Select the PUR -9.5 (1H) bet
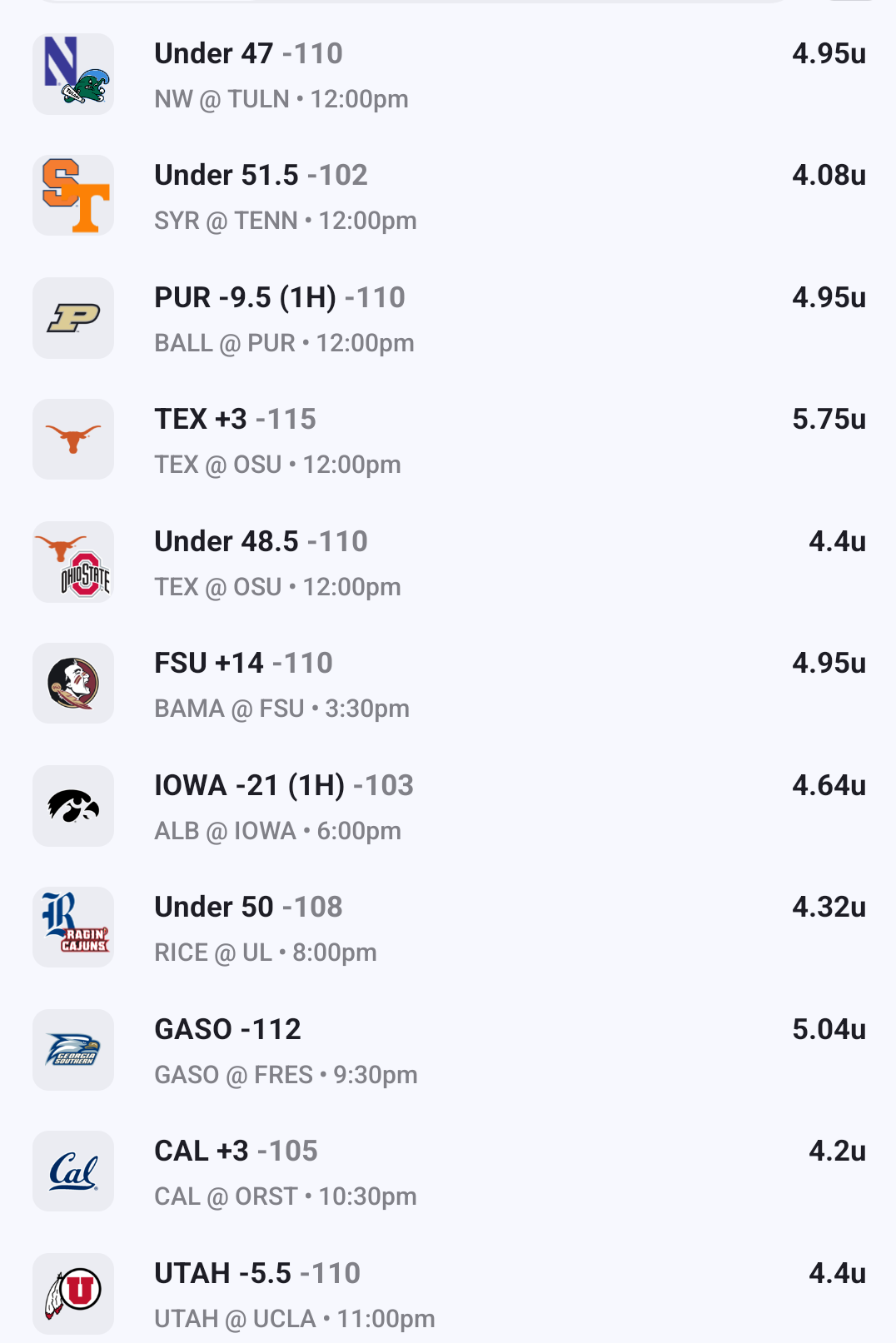Viewport: 896px width, 1343px height. coord(280,298)
